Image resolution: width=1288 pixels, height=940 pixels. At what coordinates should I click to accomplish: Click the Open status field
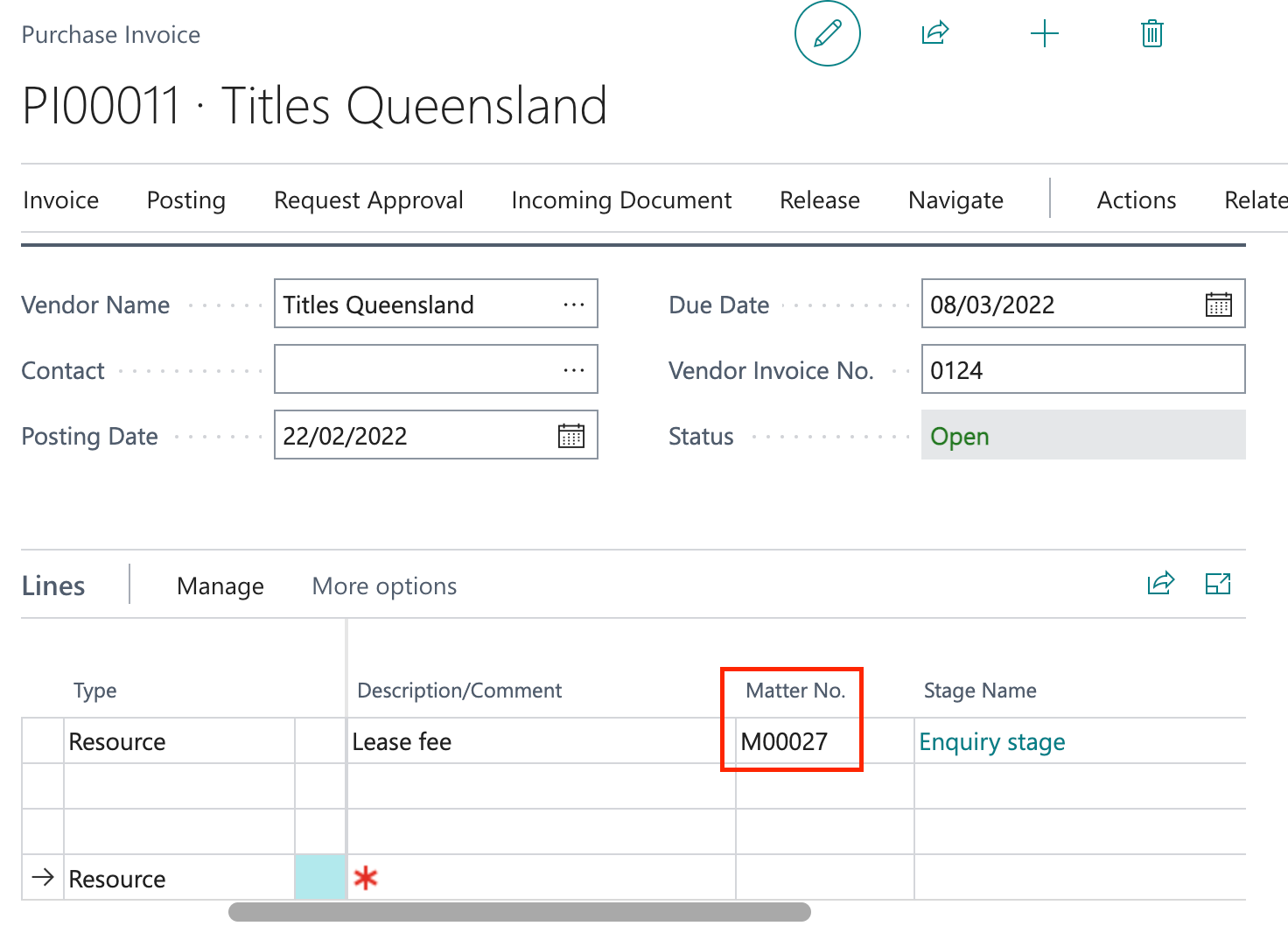(1083, 435)
